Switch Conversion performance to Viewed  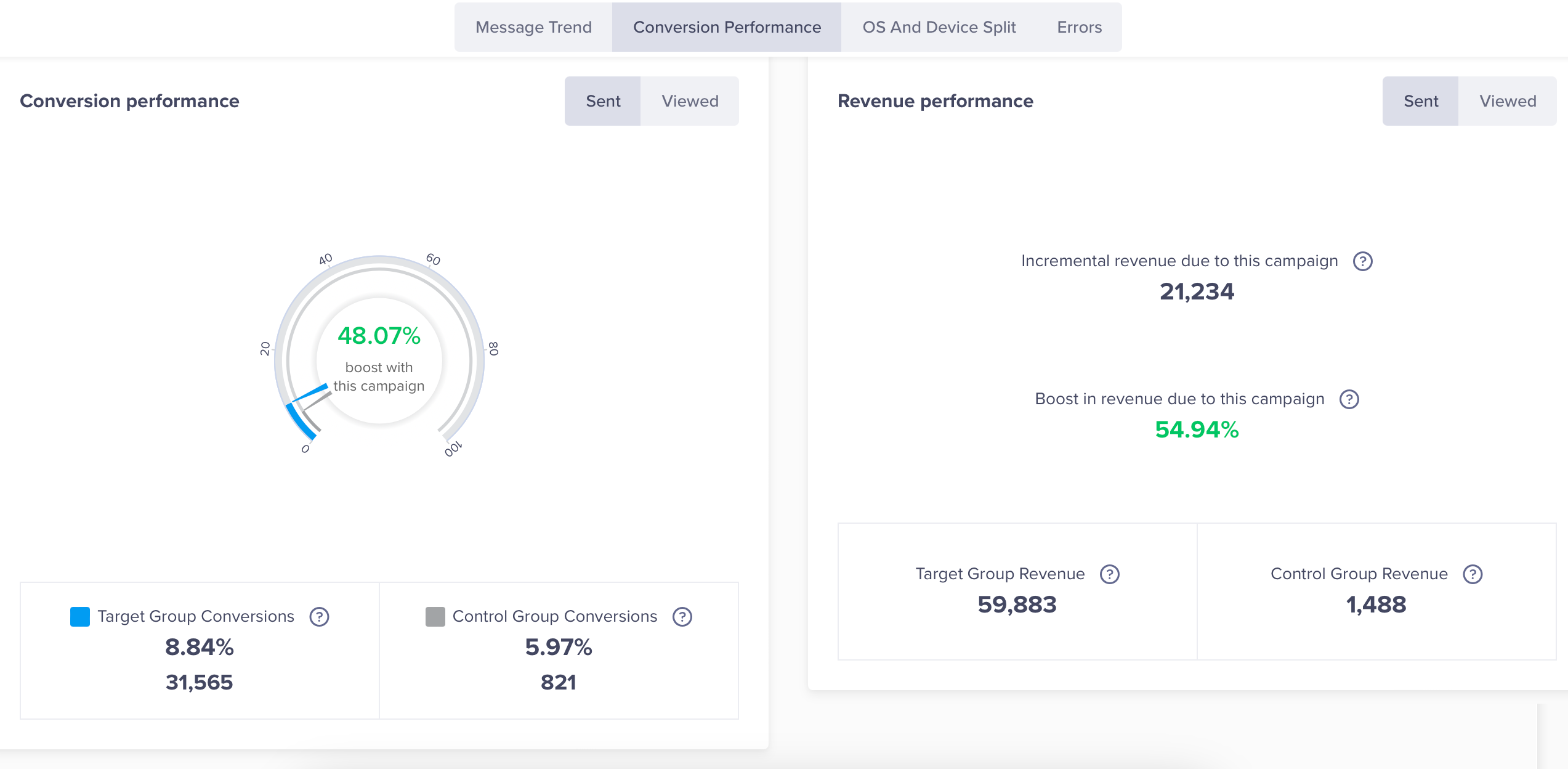(x=690, y=100)
